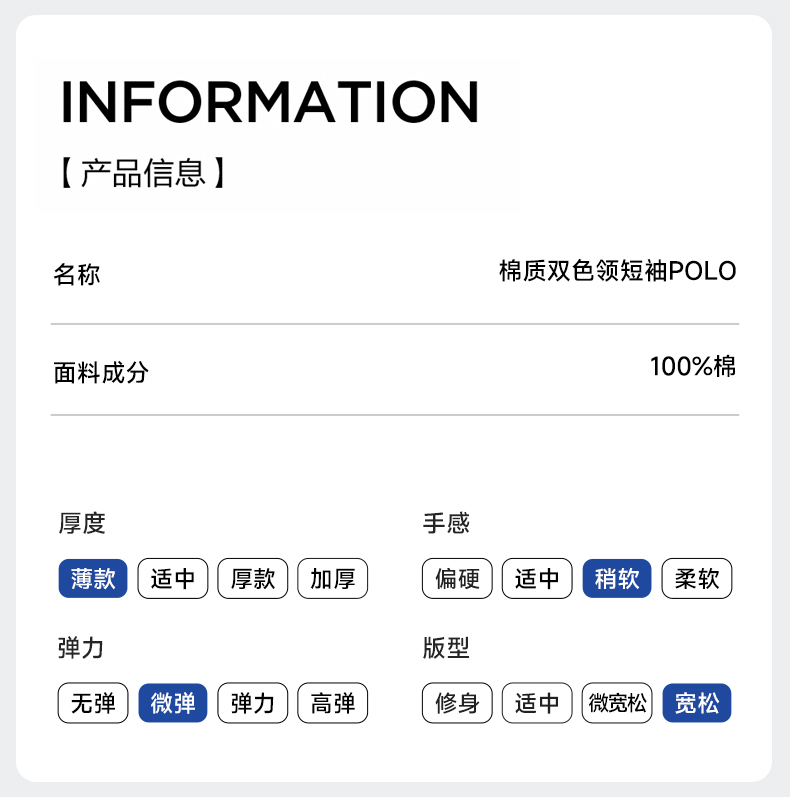The height and width of the screenshot is (797, 790).
Task: Select the 薄款 thickness option
Action: [93, 578]
